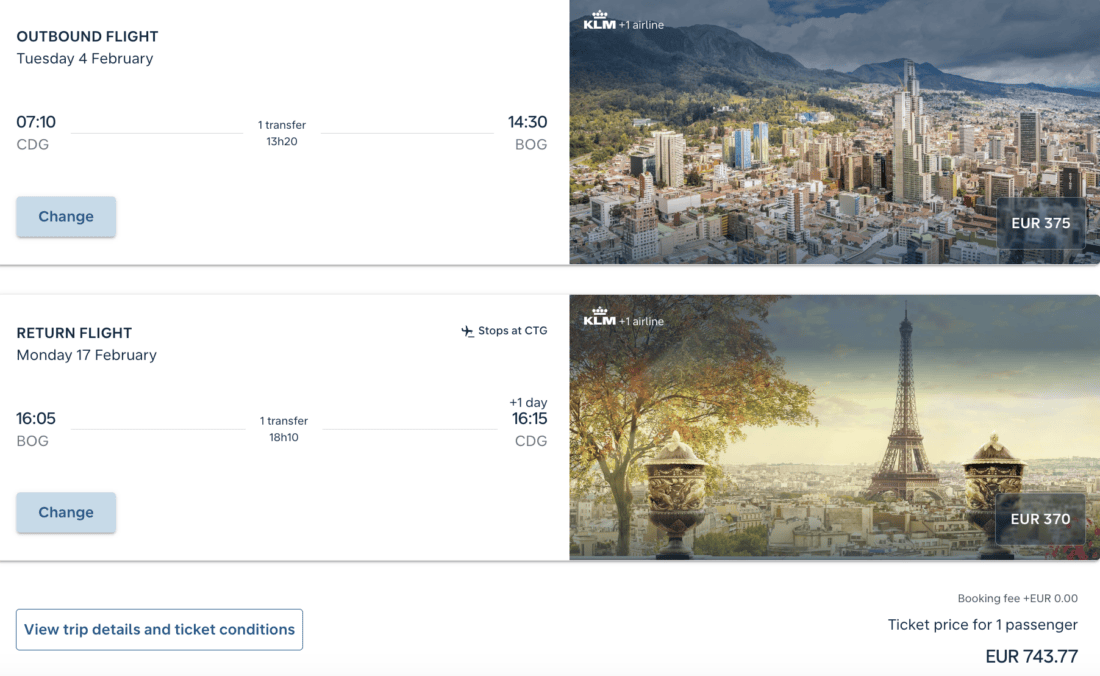This screenshot has width=1100, height=676.
Task: Click the KLM logo on the Paris image
Action: tap(600, 317)
